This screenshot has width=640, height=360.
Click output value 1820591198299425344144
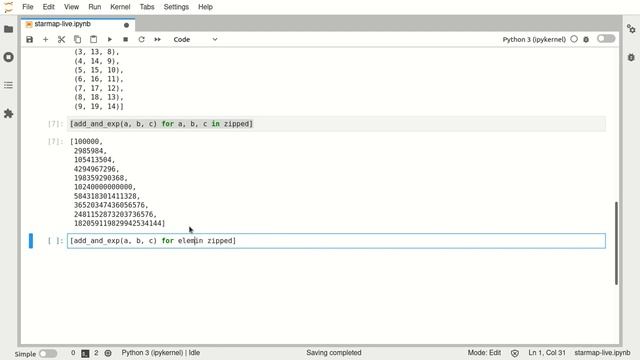(x=119, y=223)
